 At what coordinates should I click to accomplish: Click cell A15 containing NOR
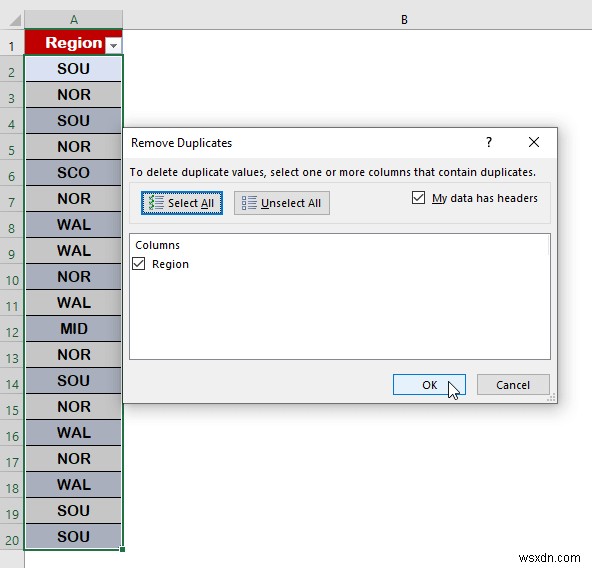(74, 407)
